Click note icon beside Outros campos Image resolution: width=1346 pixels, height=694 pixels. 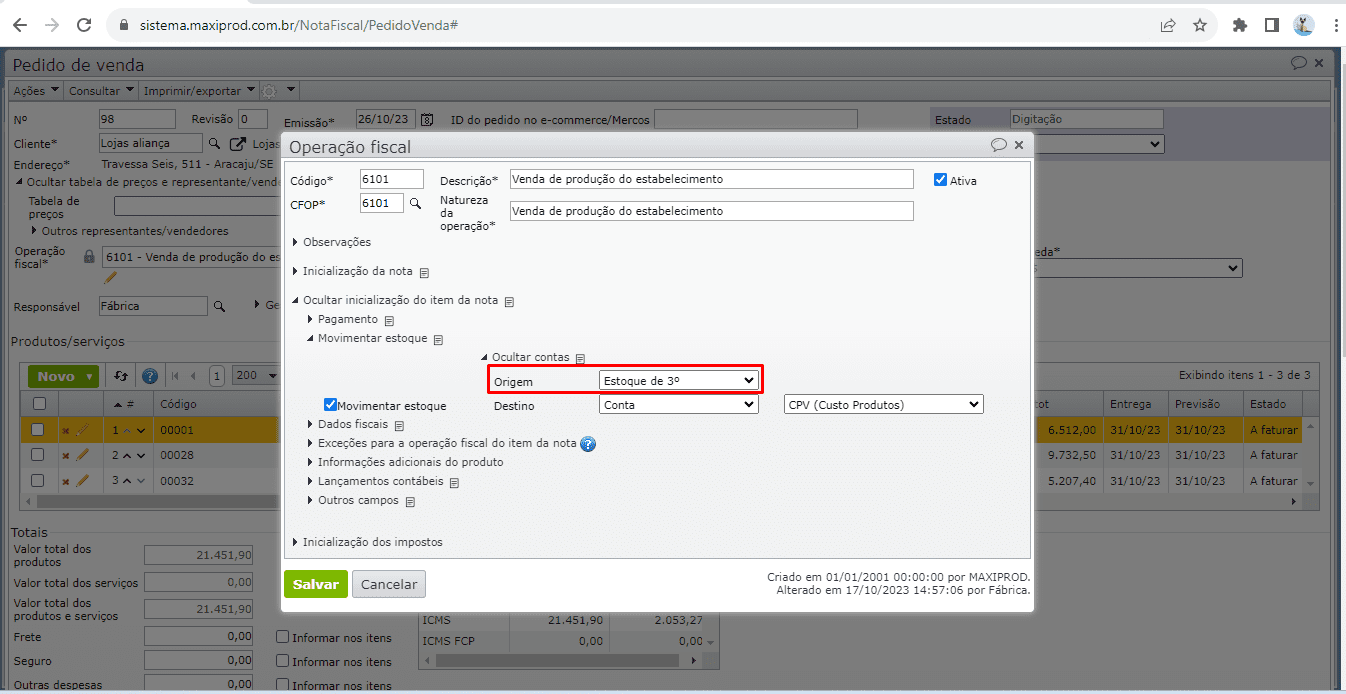point(409,501)
